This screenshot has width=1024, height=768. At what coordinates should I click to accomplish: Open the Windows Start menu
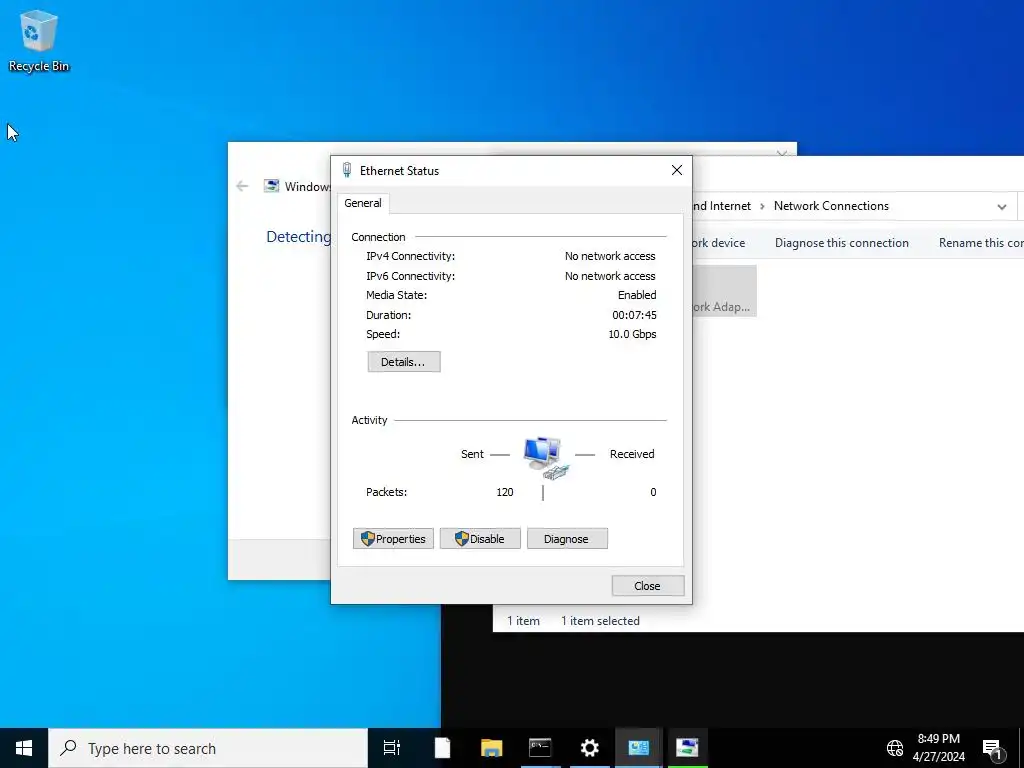(24, 748)
